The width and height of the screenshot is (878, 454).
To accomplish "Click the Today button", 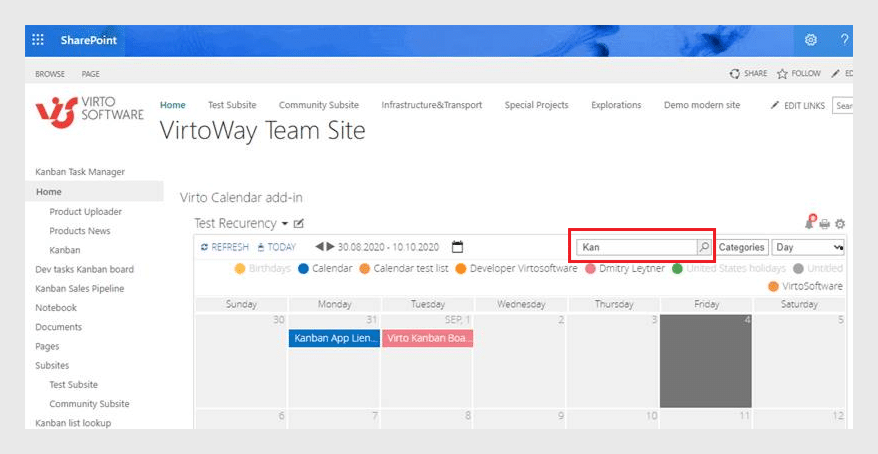I will [x=277, y=247].
